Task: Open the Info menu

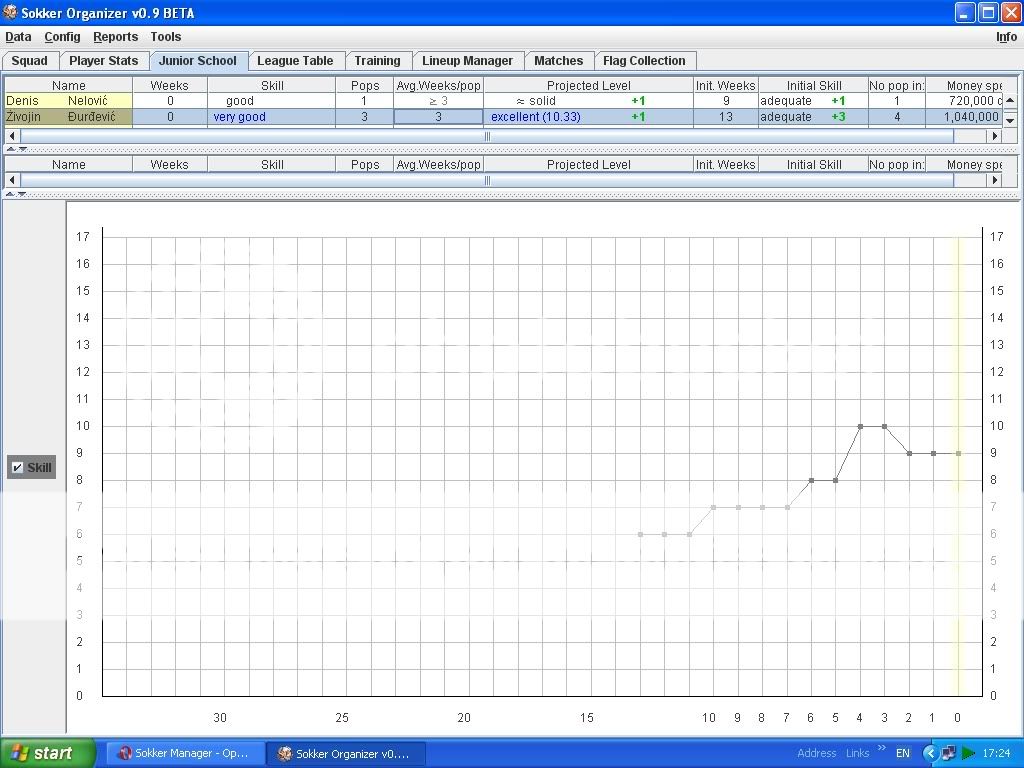Action: (x=1006, y=37)
